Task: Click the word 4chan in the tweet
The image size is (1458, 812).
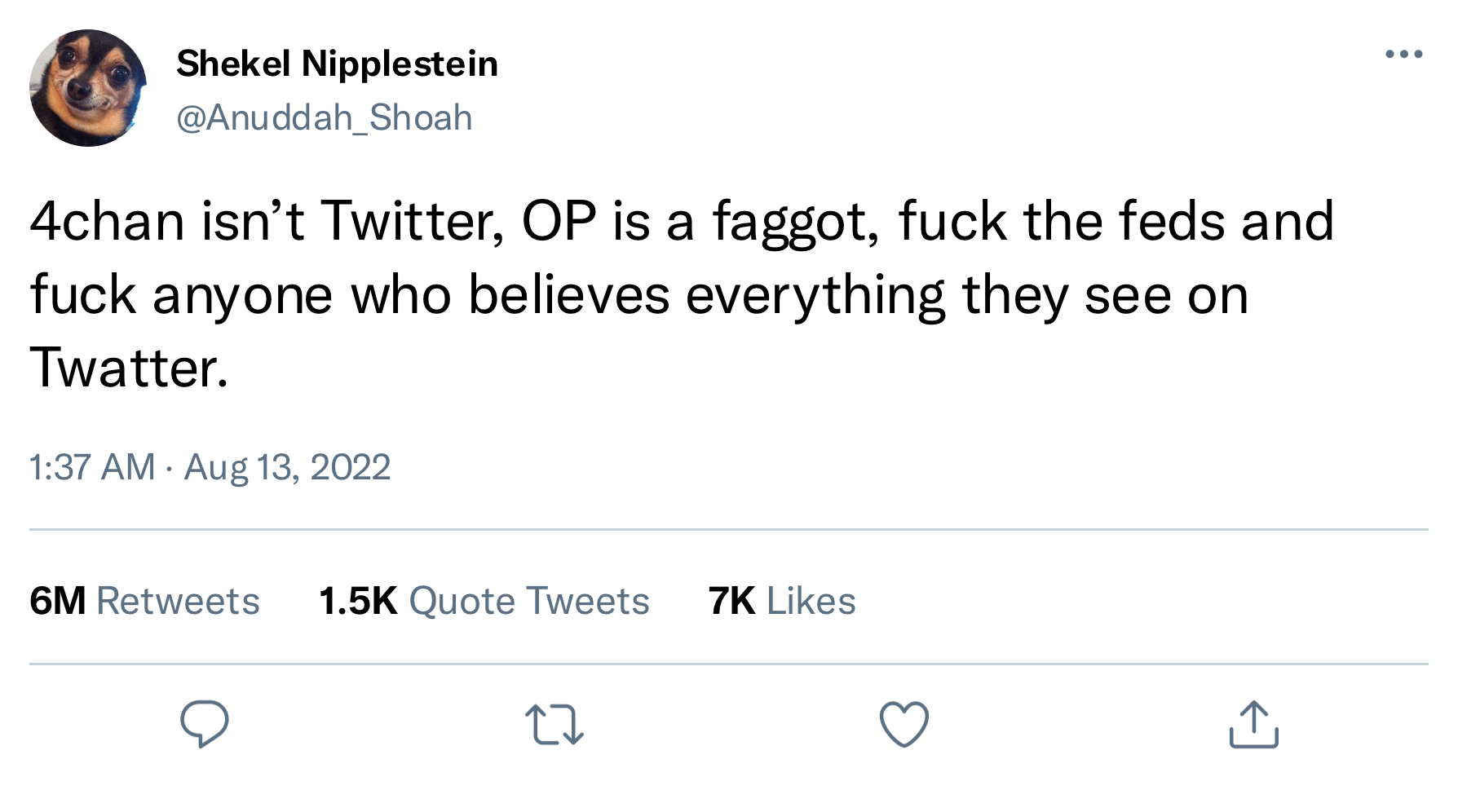Action: click(108, 221)
